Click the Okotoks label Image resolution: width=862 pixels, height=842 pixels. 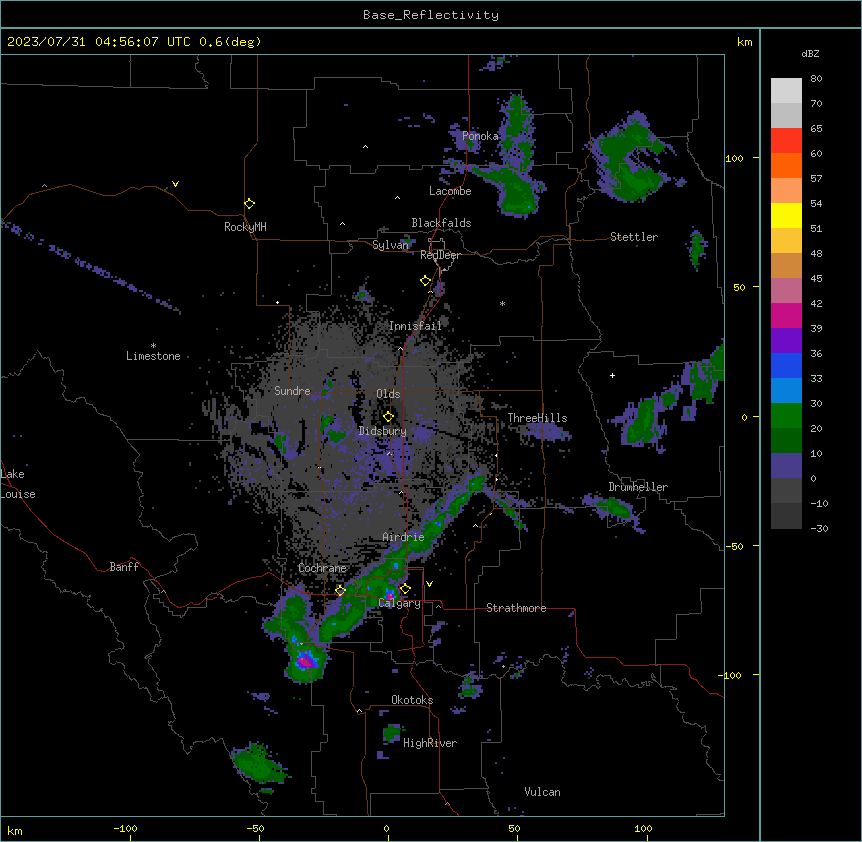coord(412,700)
